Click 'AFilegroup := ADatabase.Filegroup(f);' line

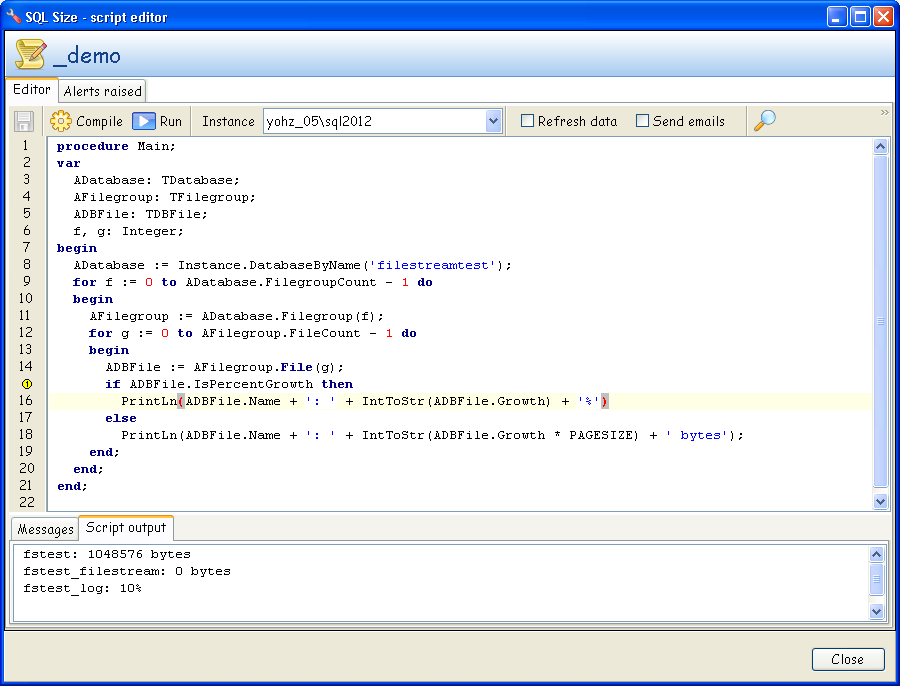[x=236, y=316]
